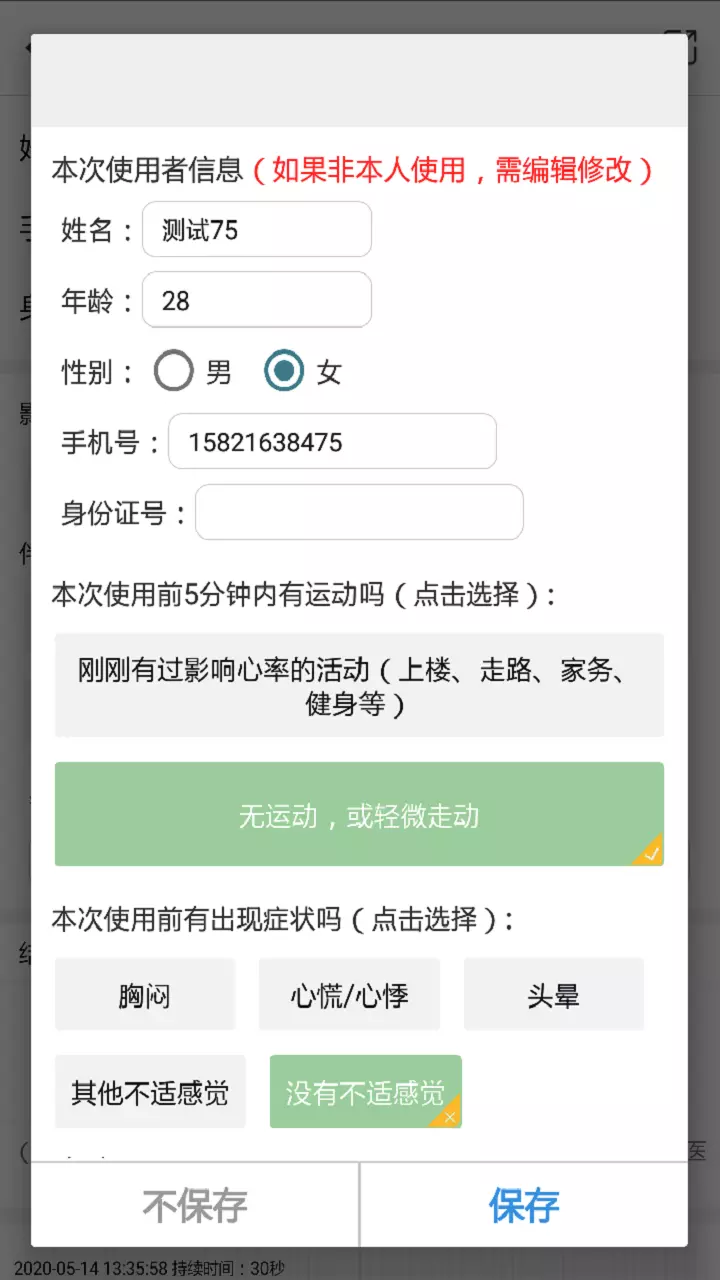Edit the 手机号 phone number field
720x1280 pixels.
coord(332,441)
